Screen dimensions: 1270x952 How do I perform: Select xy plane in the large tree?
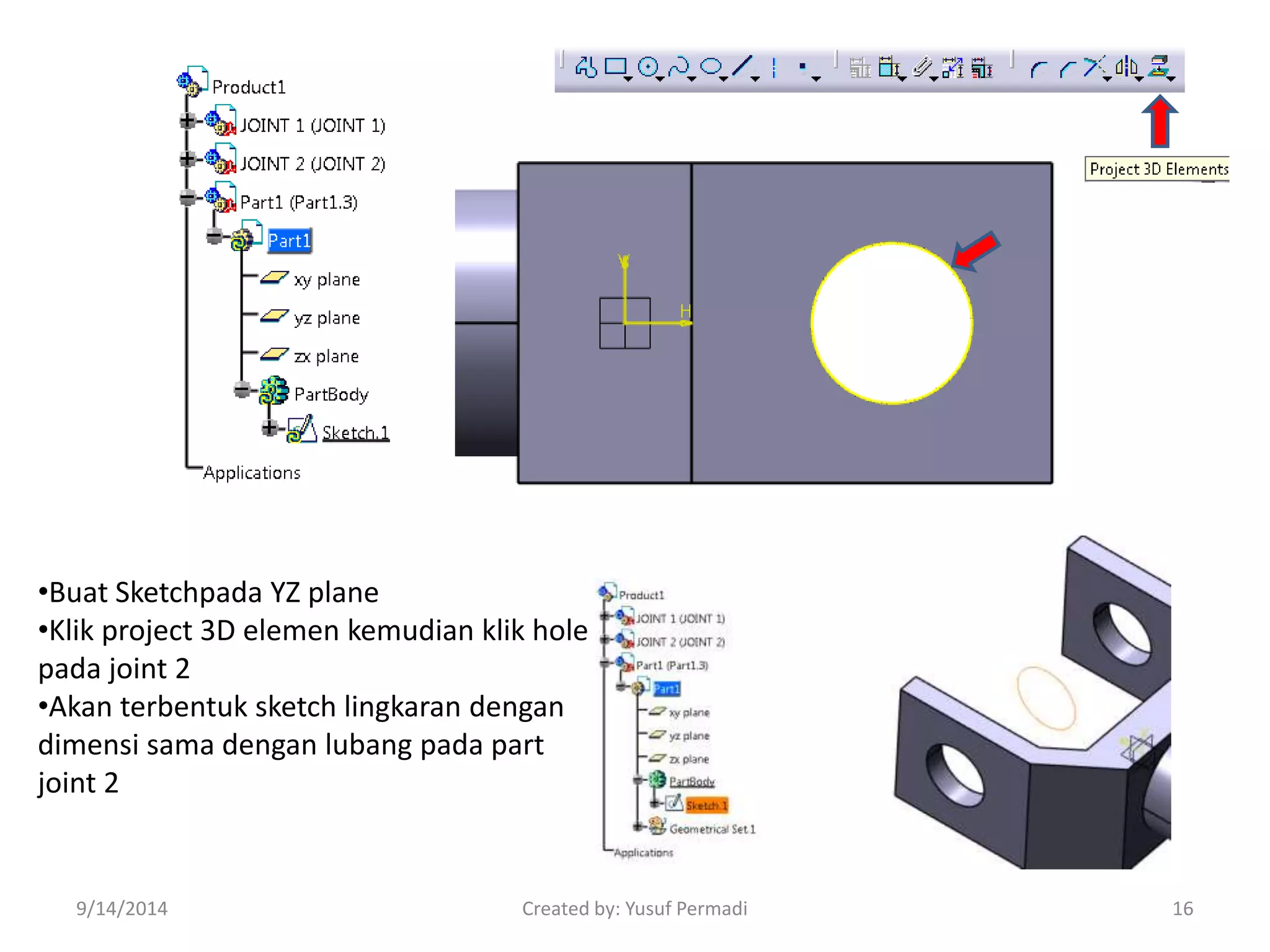point(327,280)
